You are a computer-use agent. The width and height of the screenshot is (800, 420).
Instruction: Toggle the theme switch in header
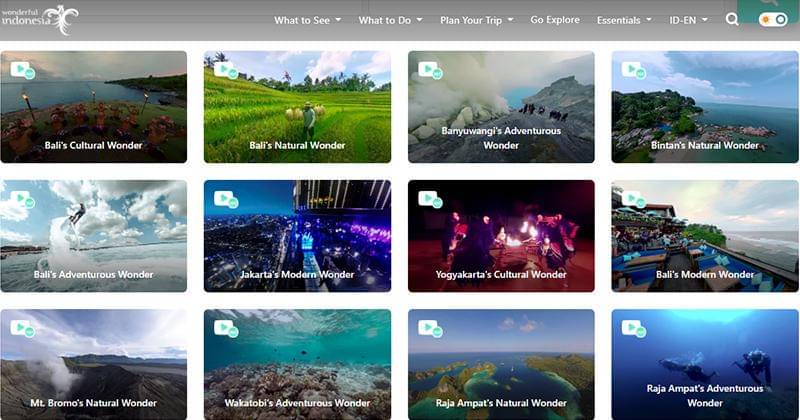[x=772, y=20]
